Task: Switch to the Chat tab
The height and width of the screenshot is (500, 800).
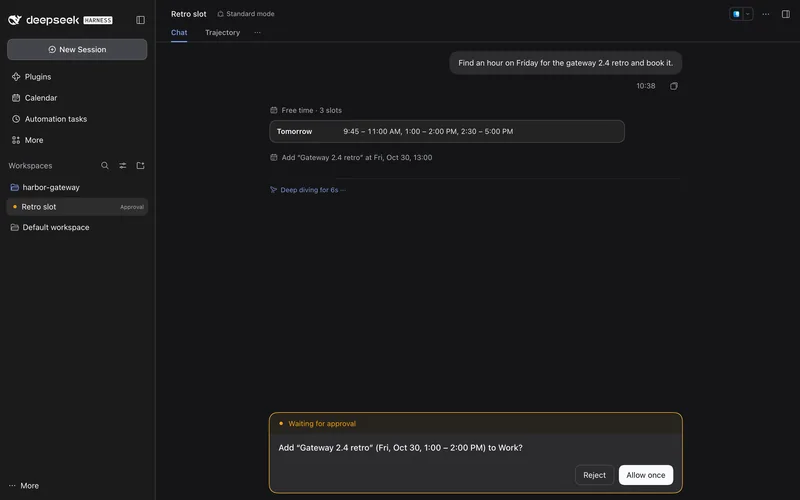Action: (179, 33)
